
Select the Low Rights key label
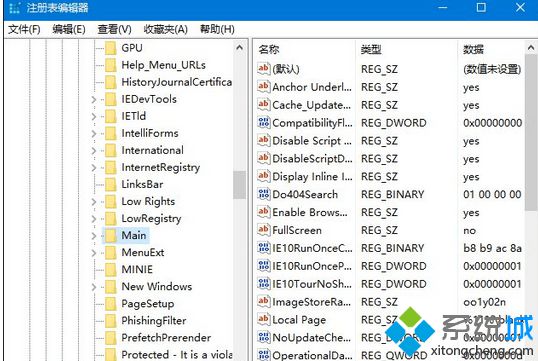(148, 201)
